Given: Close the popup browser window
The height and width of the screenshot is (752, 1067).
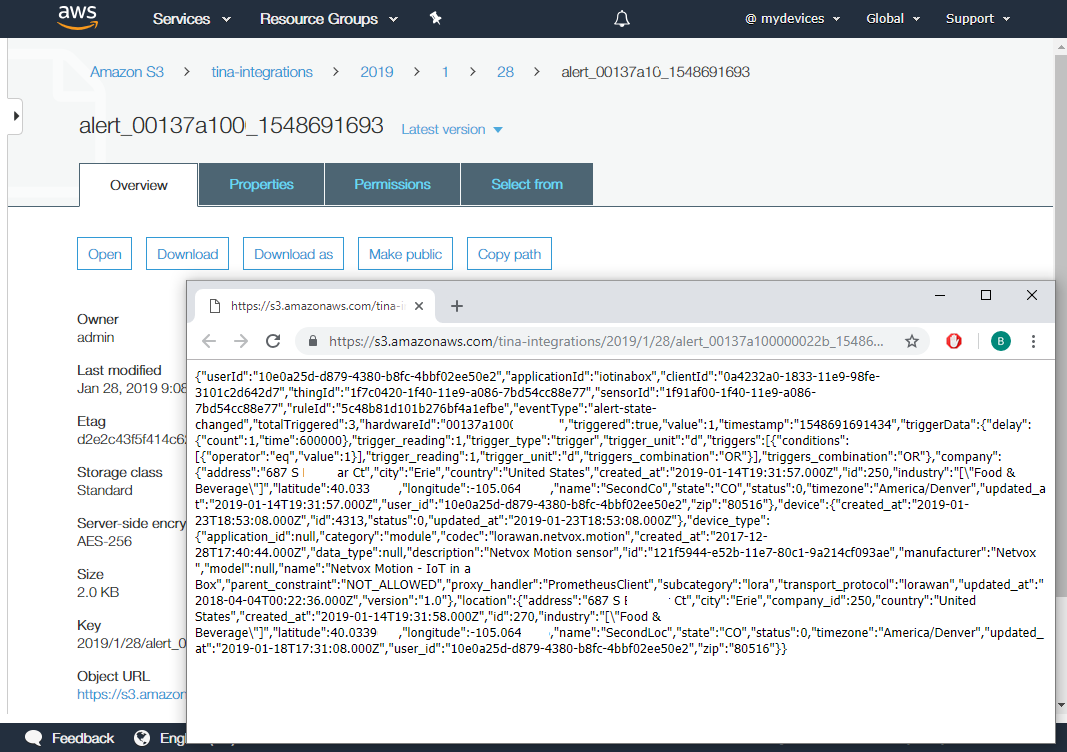Looking at the screenshot, I should click(1032, 295).
